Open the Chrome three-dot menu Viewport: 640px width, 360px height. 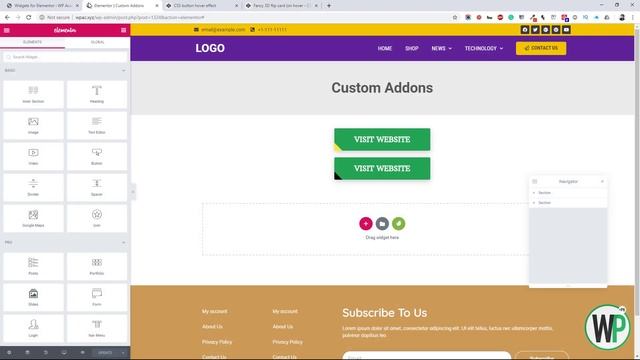click(633, 18)
